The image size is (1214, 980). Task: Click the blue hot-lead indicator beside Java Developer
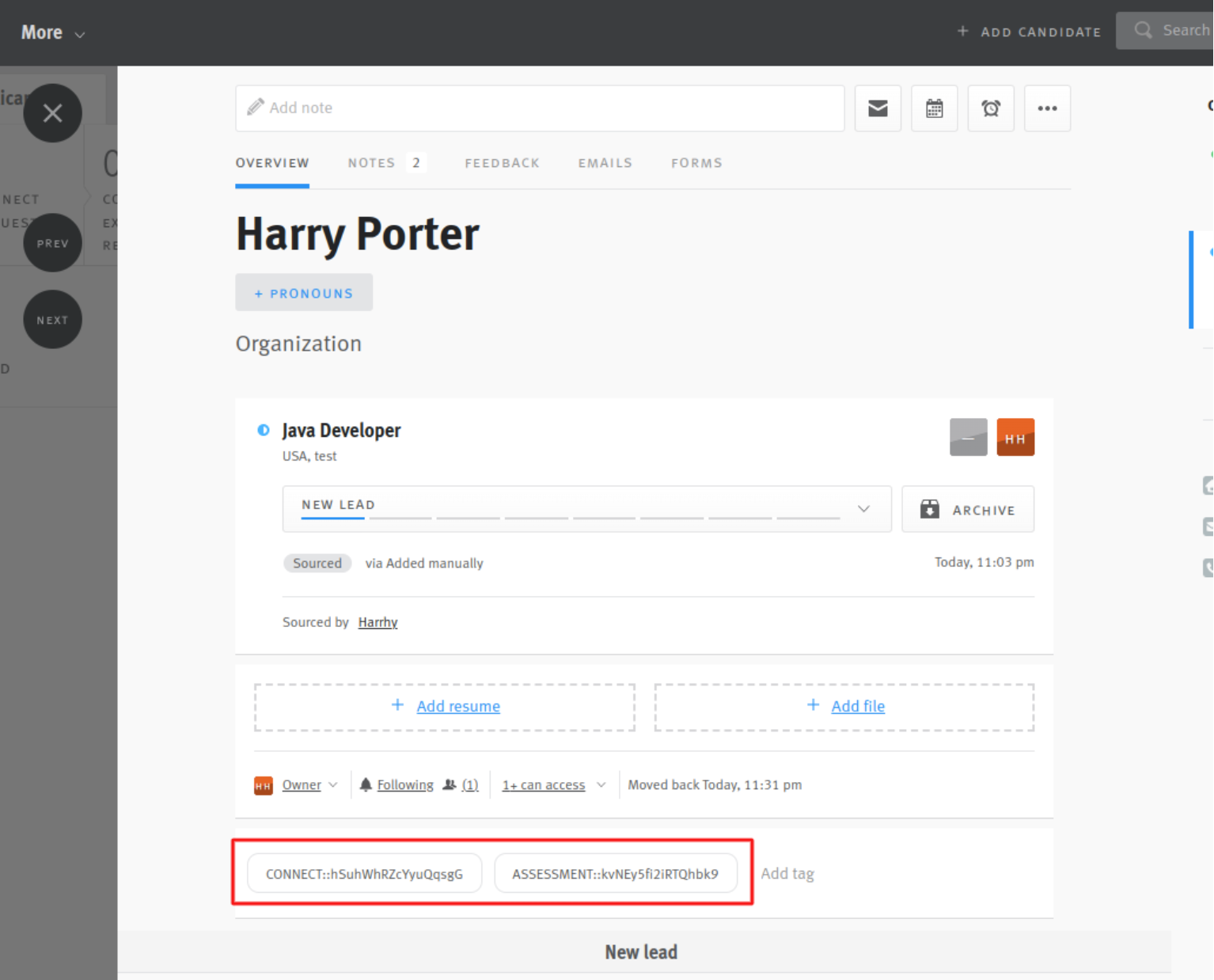tap(263, 430)
